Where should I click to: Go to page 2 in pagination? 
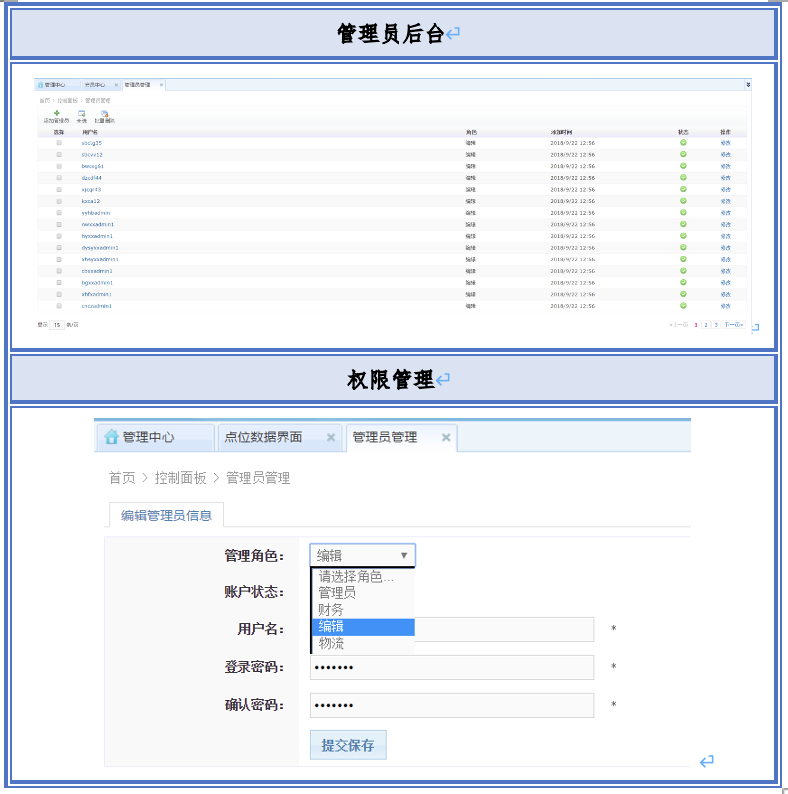[706, 325]
